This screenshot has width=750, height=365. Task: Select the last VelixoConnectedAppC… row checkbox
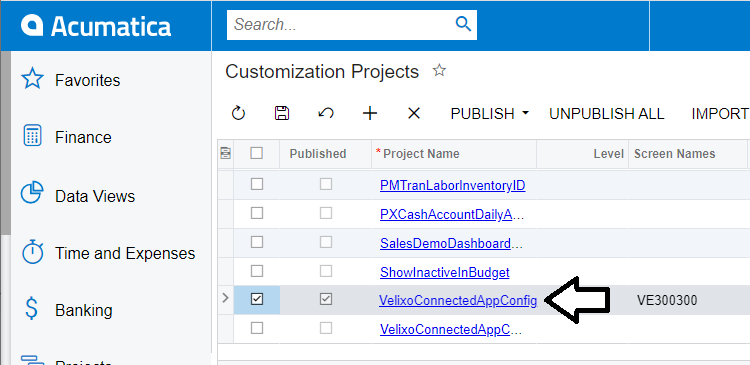[x=257, y=328]
